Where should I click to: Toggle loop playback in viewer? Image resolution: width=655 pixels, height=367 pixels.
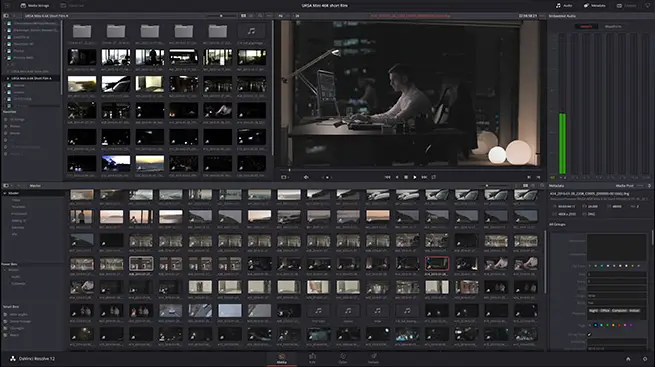[434, 177]
